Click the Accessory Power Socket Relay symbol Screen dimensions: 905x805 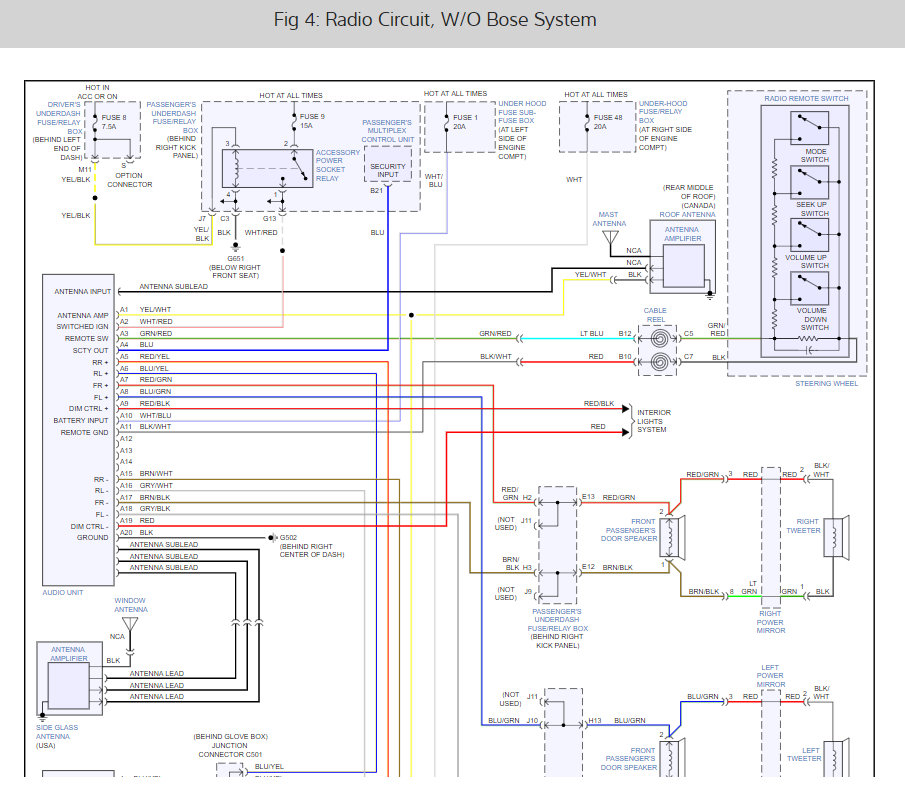click(x=268, y=169)
